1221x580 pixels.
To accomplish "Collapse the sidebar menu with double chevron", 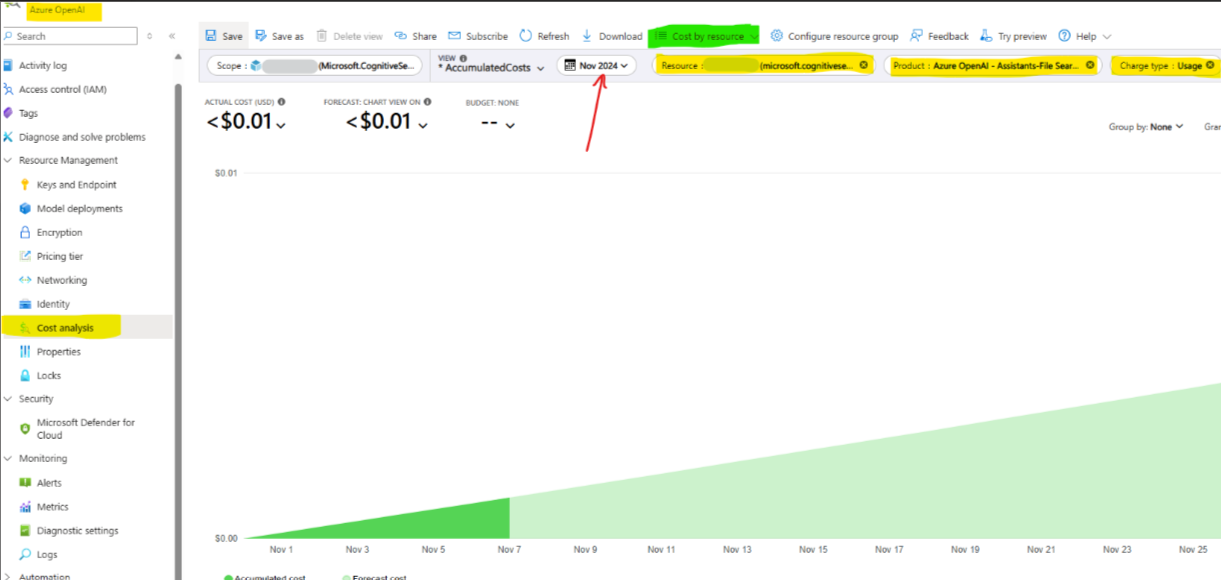I will (172, 36).
